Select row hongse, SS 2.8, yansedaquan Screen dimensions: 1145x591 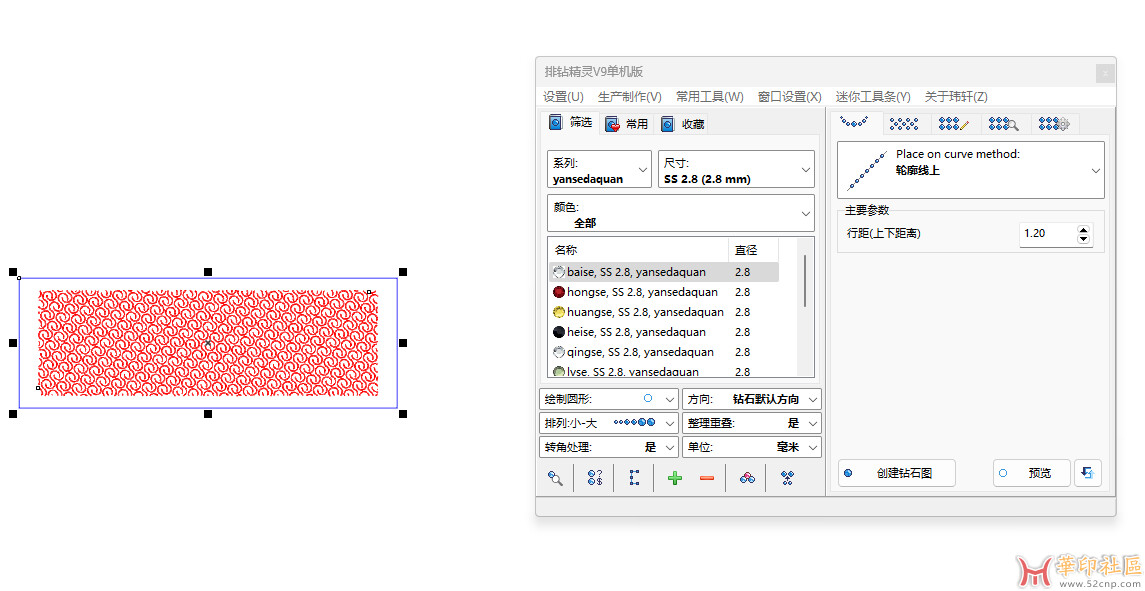click(664, 292)
